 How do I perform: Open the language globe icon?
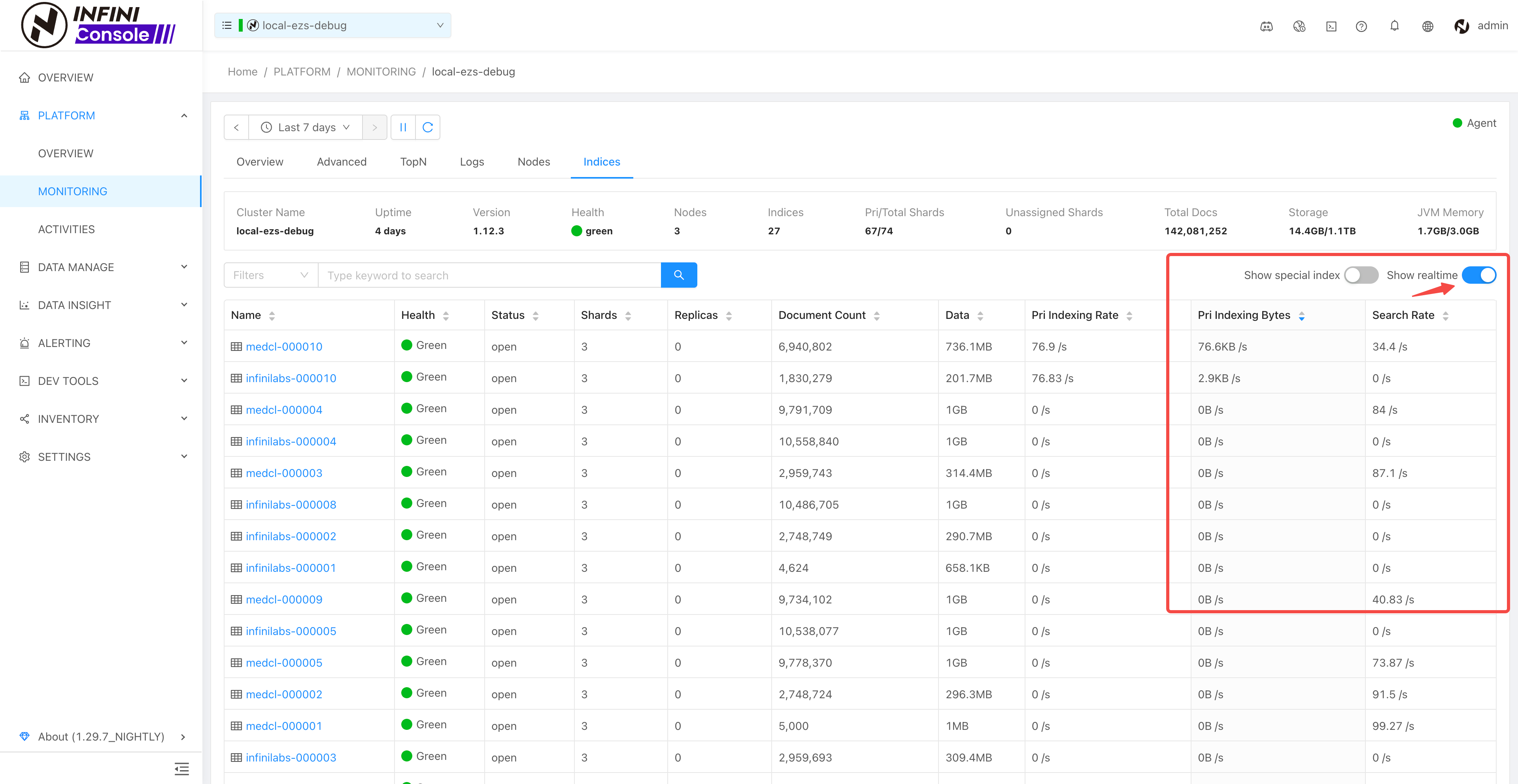(1427, 26)
